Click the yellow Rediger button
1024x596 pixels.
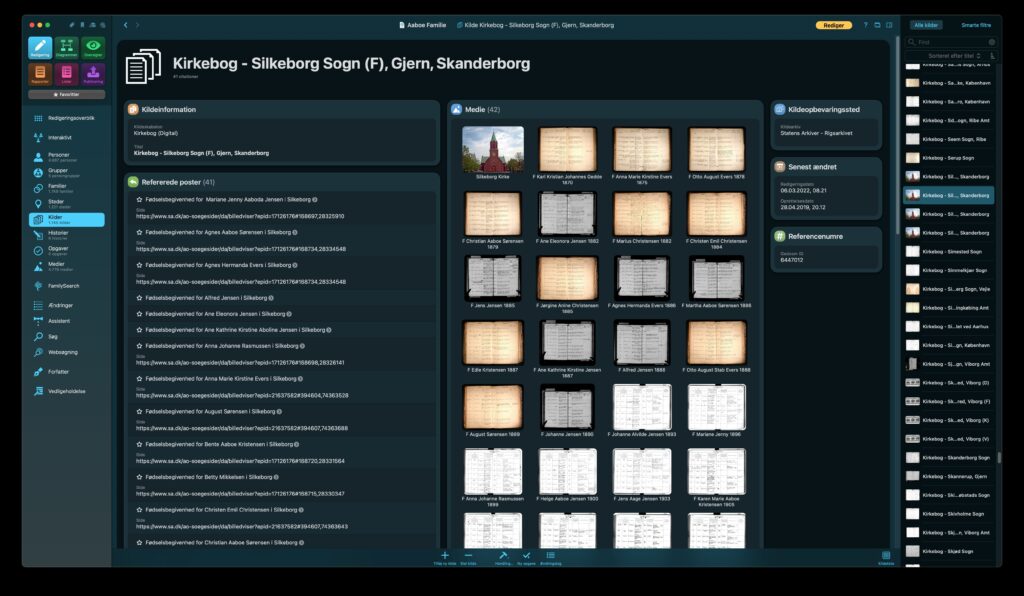834,25
